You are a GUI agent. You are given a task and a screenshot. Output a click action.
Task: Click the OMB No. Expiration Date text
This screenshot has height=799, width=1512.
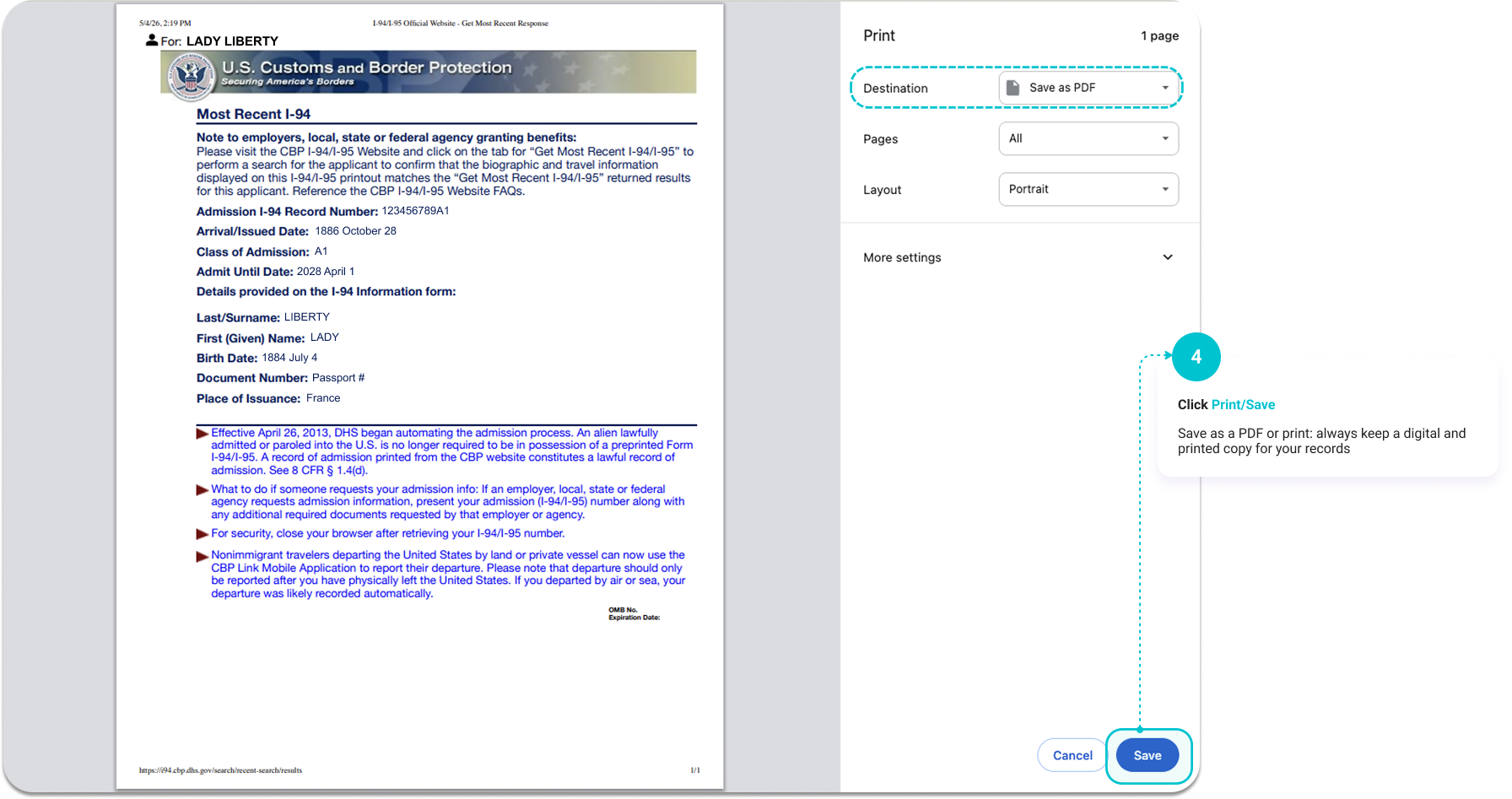click(x=634, y=613)
